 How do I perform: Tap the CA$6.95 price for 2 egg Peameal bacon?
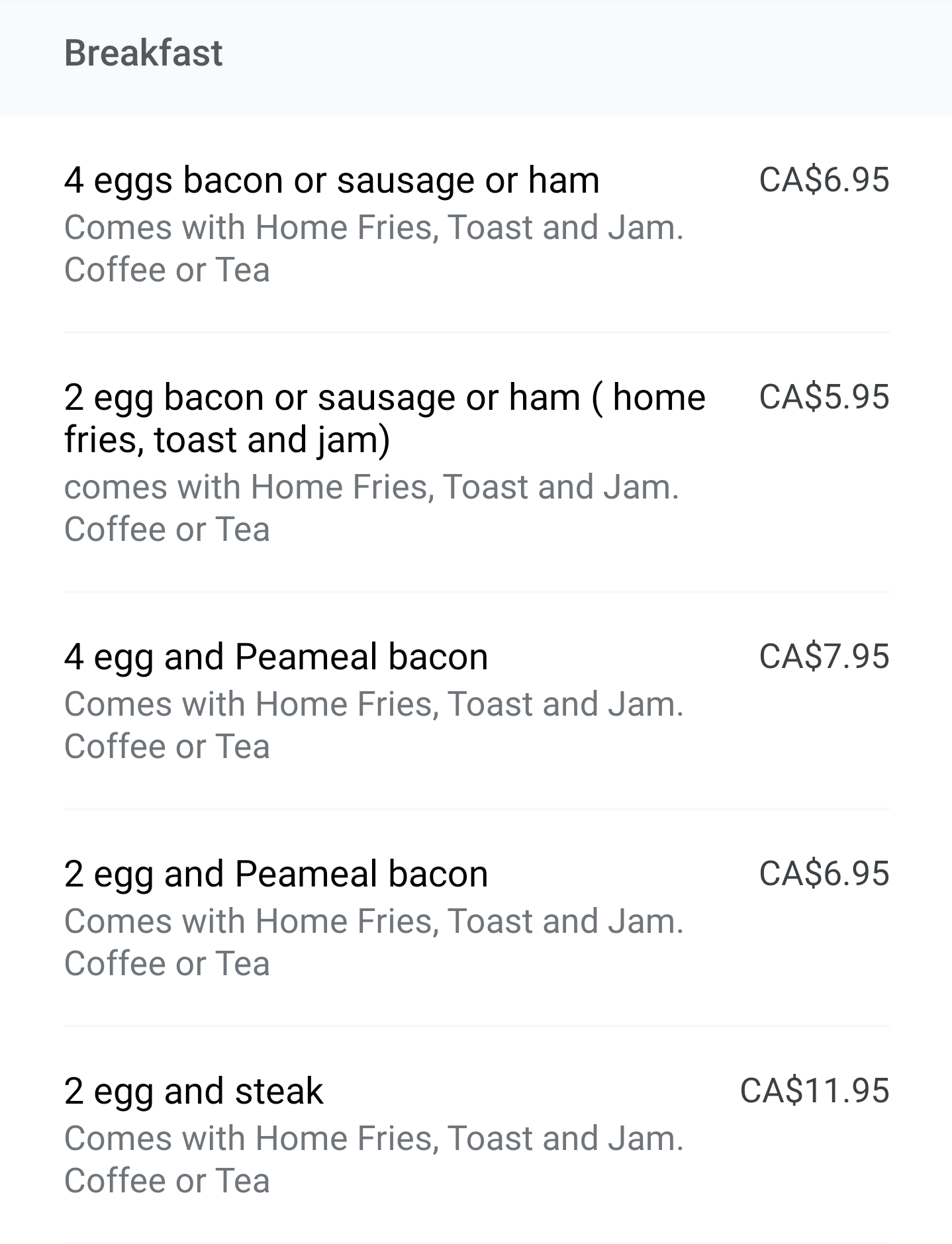click(x=824, y=874)
